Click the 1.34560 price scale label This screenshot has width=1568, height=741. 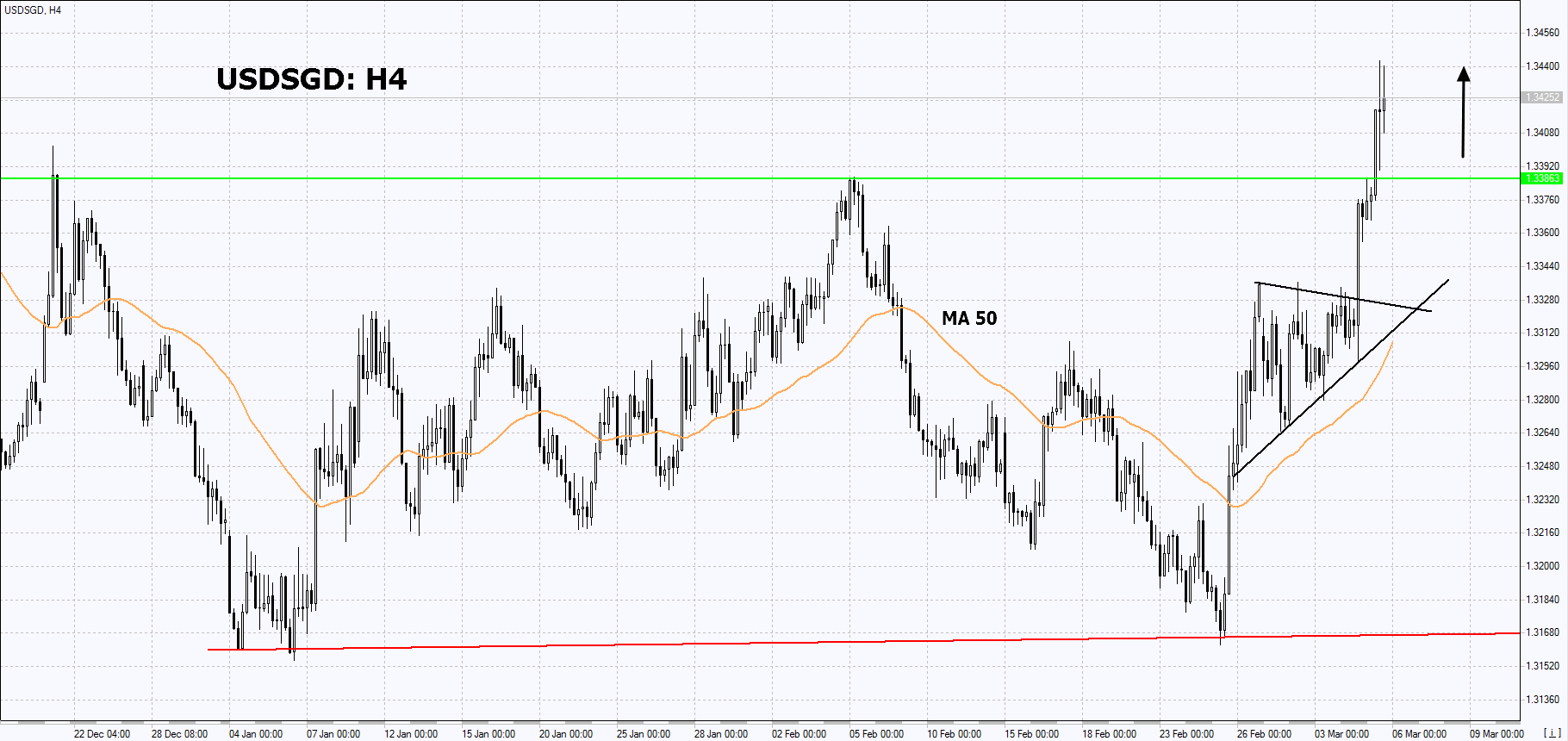pos(1542,33)
